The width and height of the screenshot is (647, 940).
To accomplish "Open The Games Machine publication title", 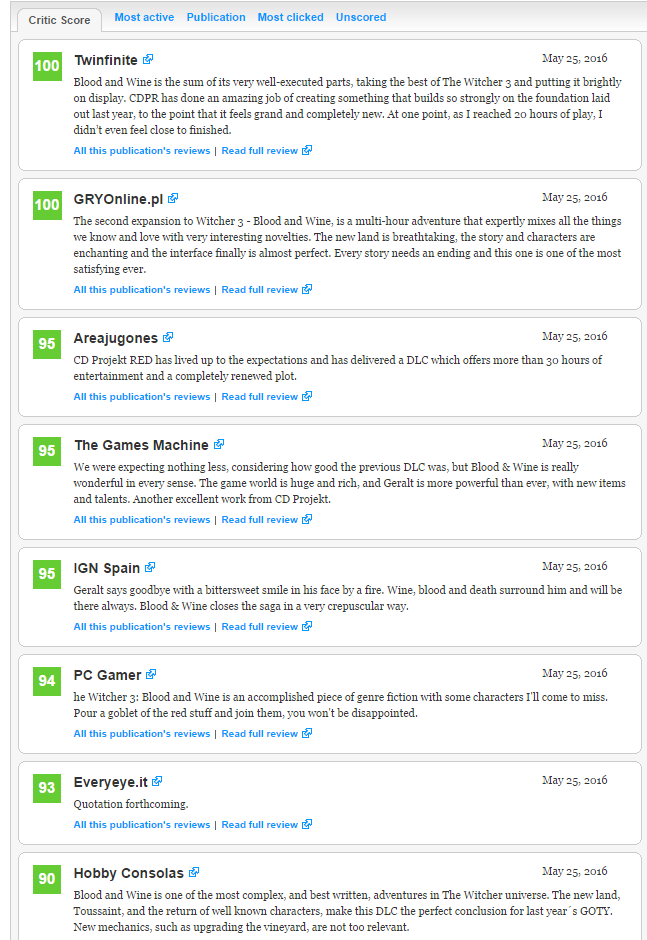I will [141, 445].
